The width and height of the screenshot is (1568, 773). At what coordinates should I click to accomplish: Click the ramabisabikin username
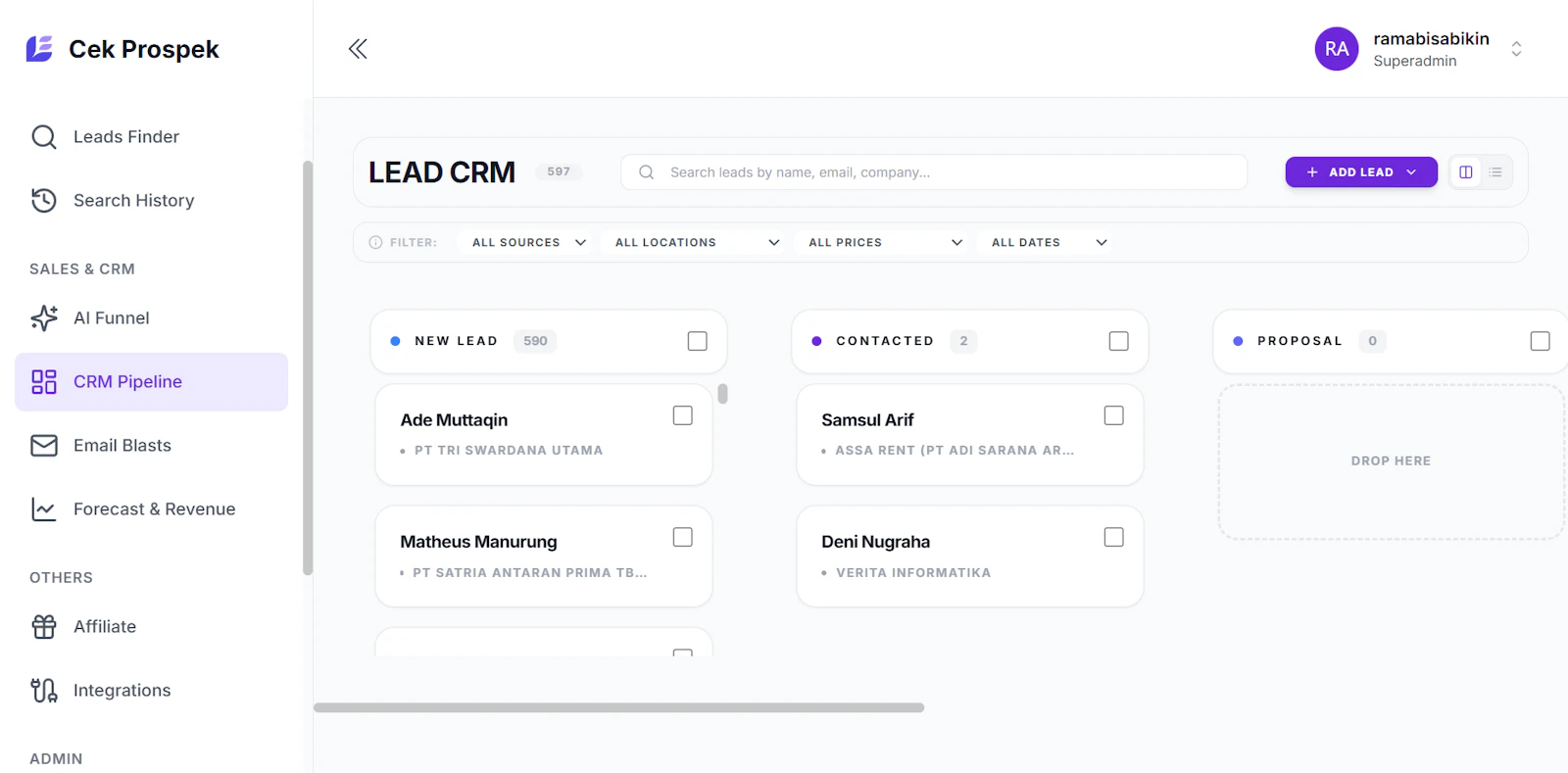pos(1431,38)
